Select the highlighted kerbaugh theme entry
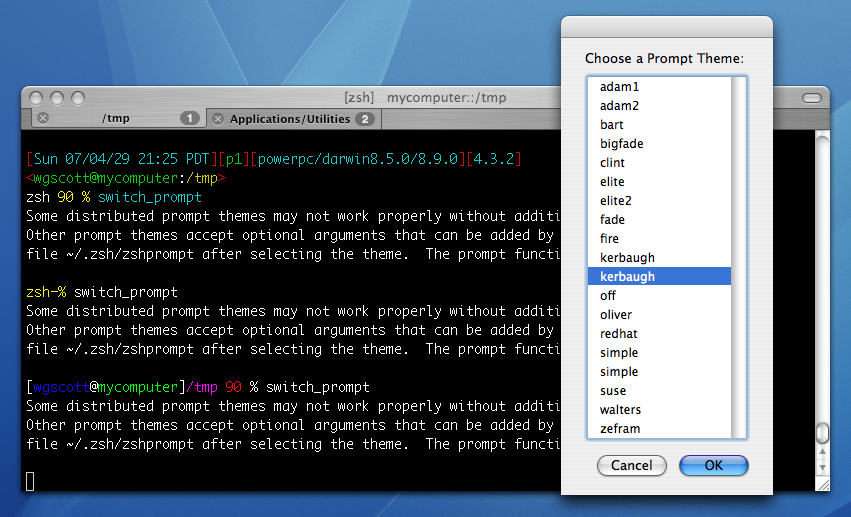 659,277
